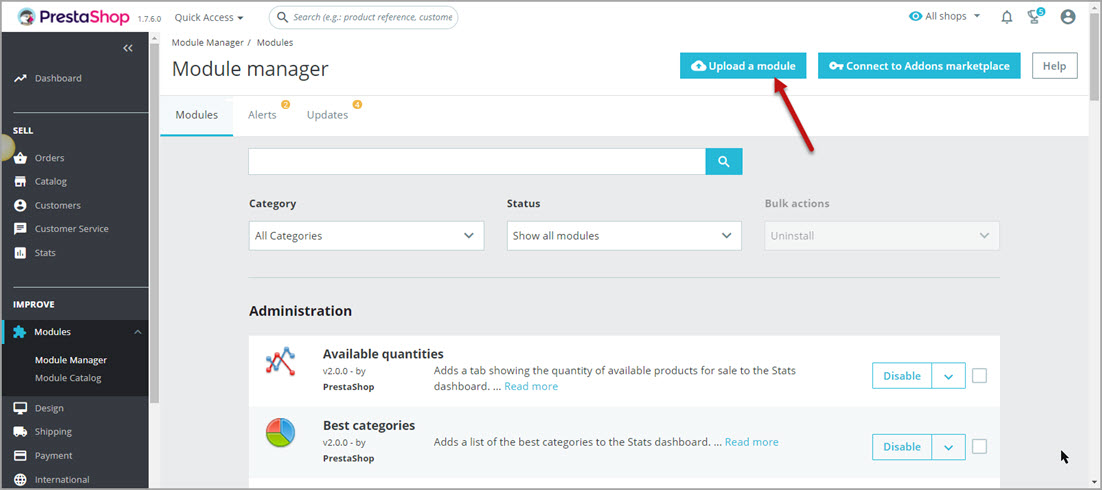
Task: Click the Available quantities module title
Action: click(x=383, y=354)
